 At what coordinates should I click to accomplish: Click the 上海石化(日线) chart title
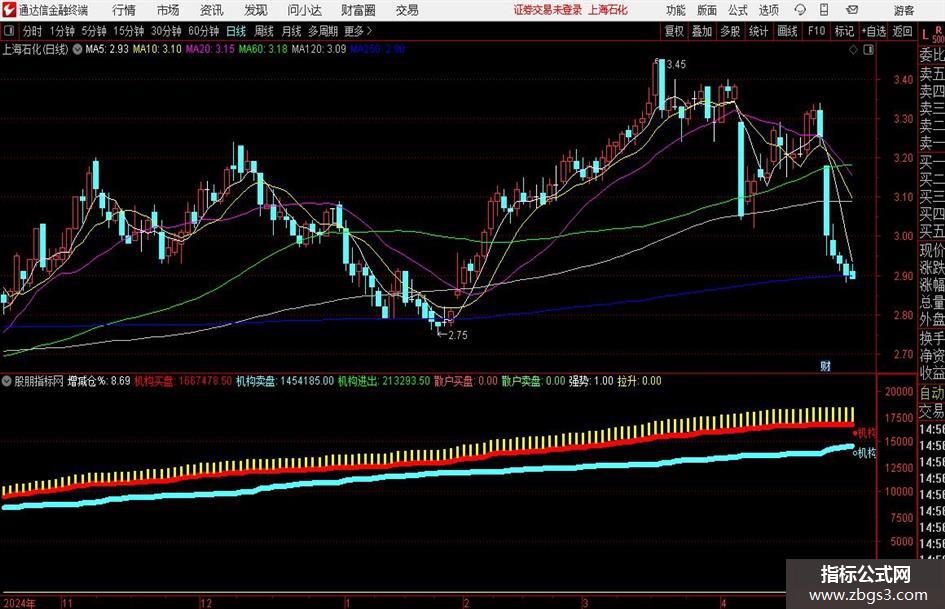point(36,49)
